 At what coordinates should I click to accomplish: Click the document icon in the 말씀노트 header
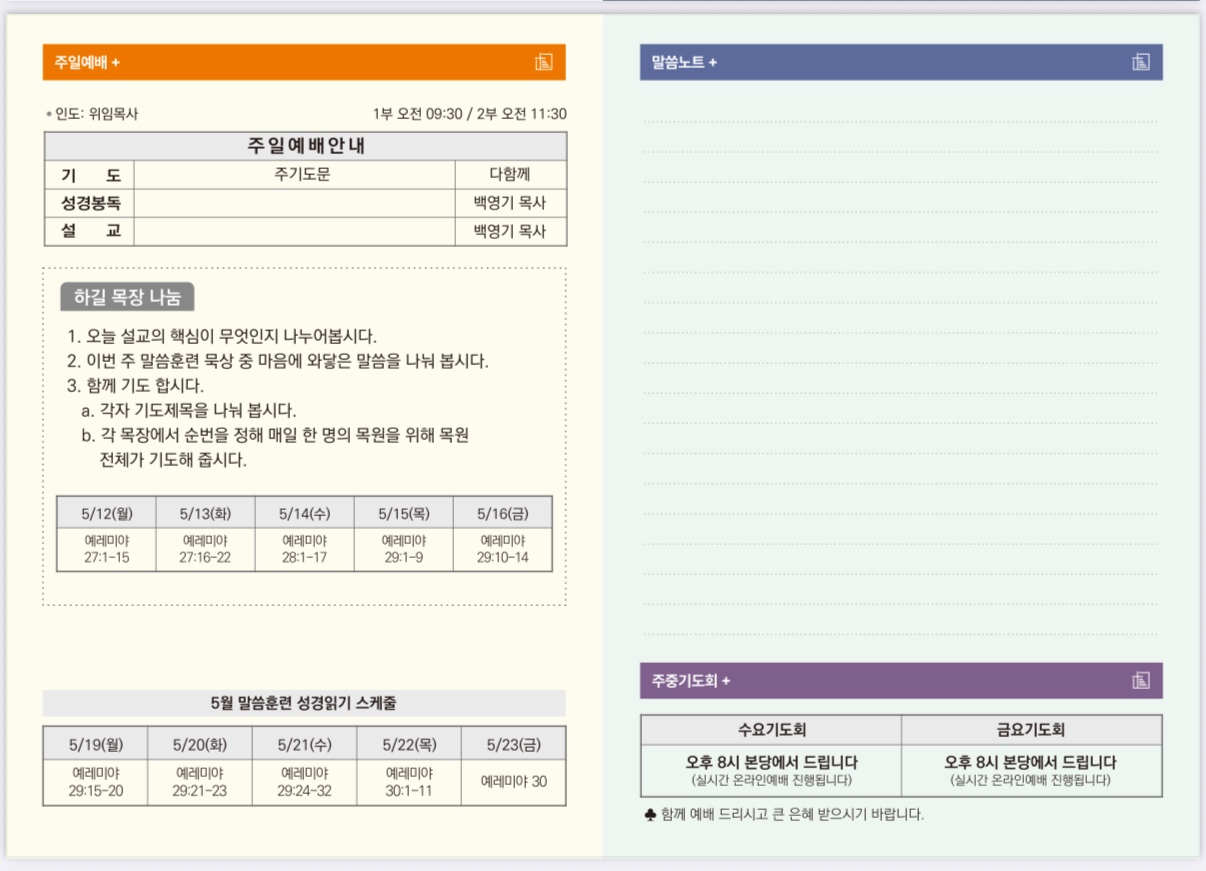tap(1141, 62)
